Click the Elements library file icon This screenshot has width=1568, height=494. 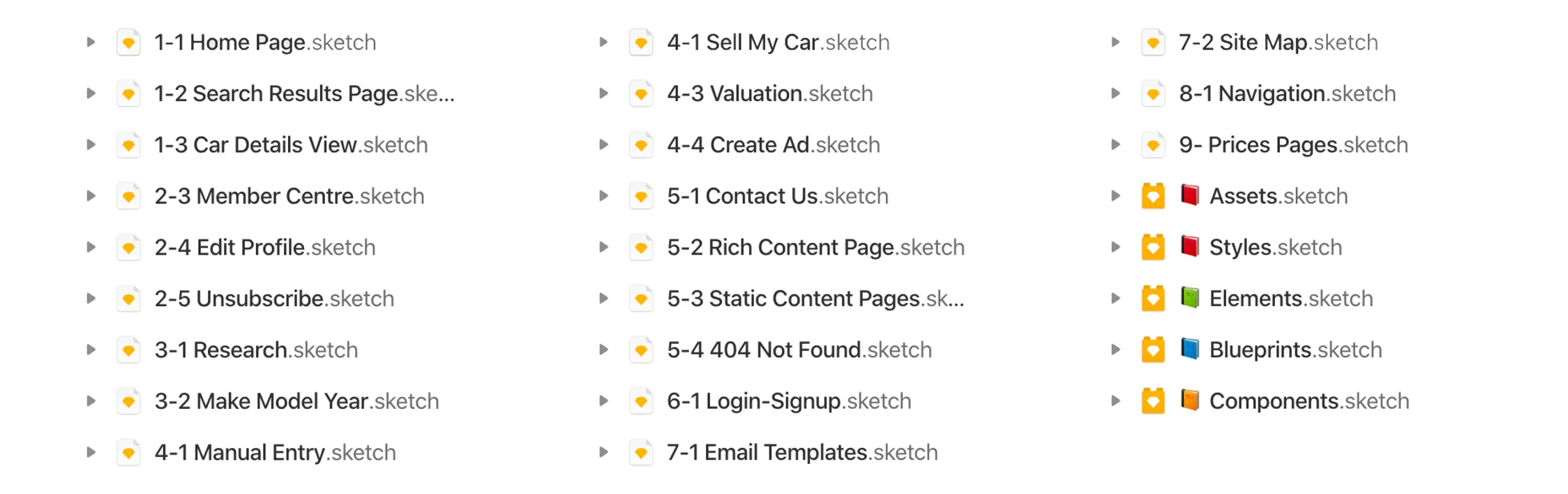point(1153,299)
